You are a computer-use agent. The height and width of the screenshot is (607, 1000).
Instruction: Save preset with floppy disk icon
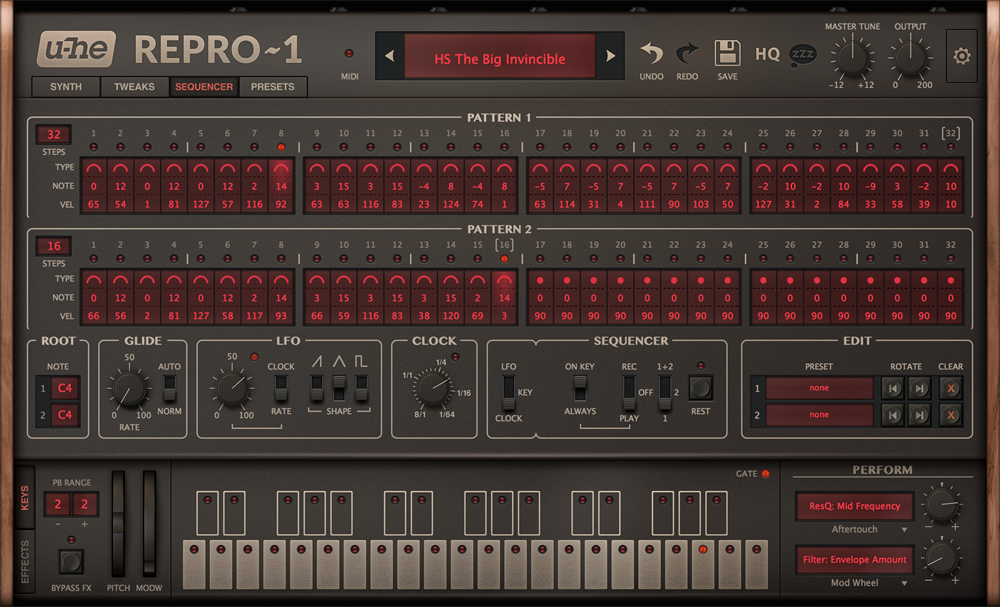pos(727,53)
